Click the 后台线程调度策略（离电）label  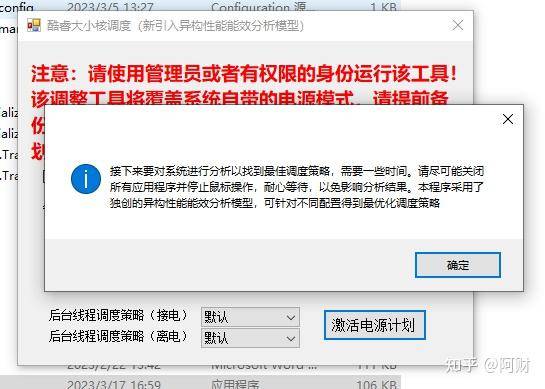pyautogui.click(x=118, y=336)
